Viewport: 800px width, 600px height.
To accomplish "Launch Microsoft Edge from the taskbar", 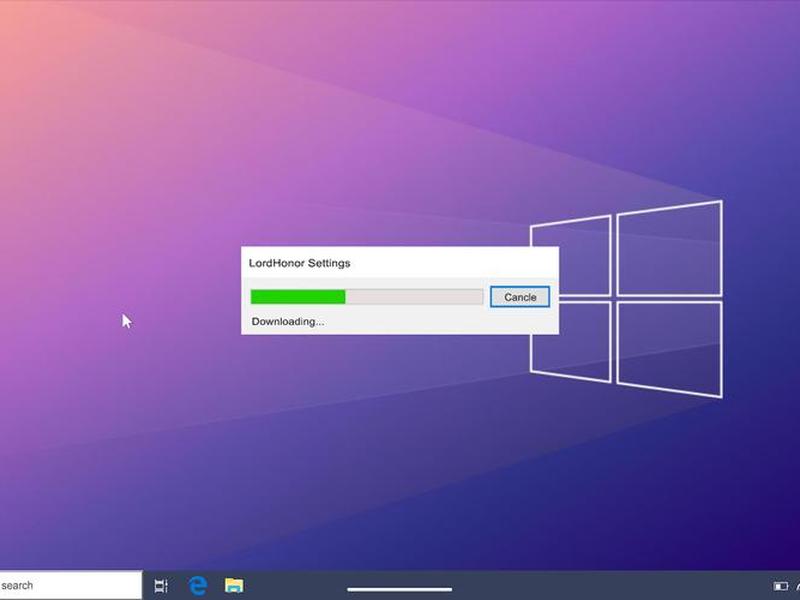I will click(197, 586).
